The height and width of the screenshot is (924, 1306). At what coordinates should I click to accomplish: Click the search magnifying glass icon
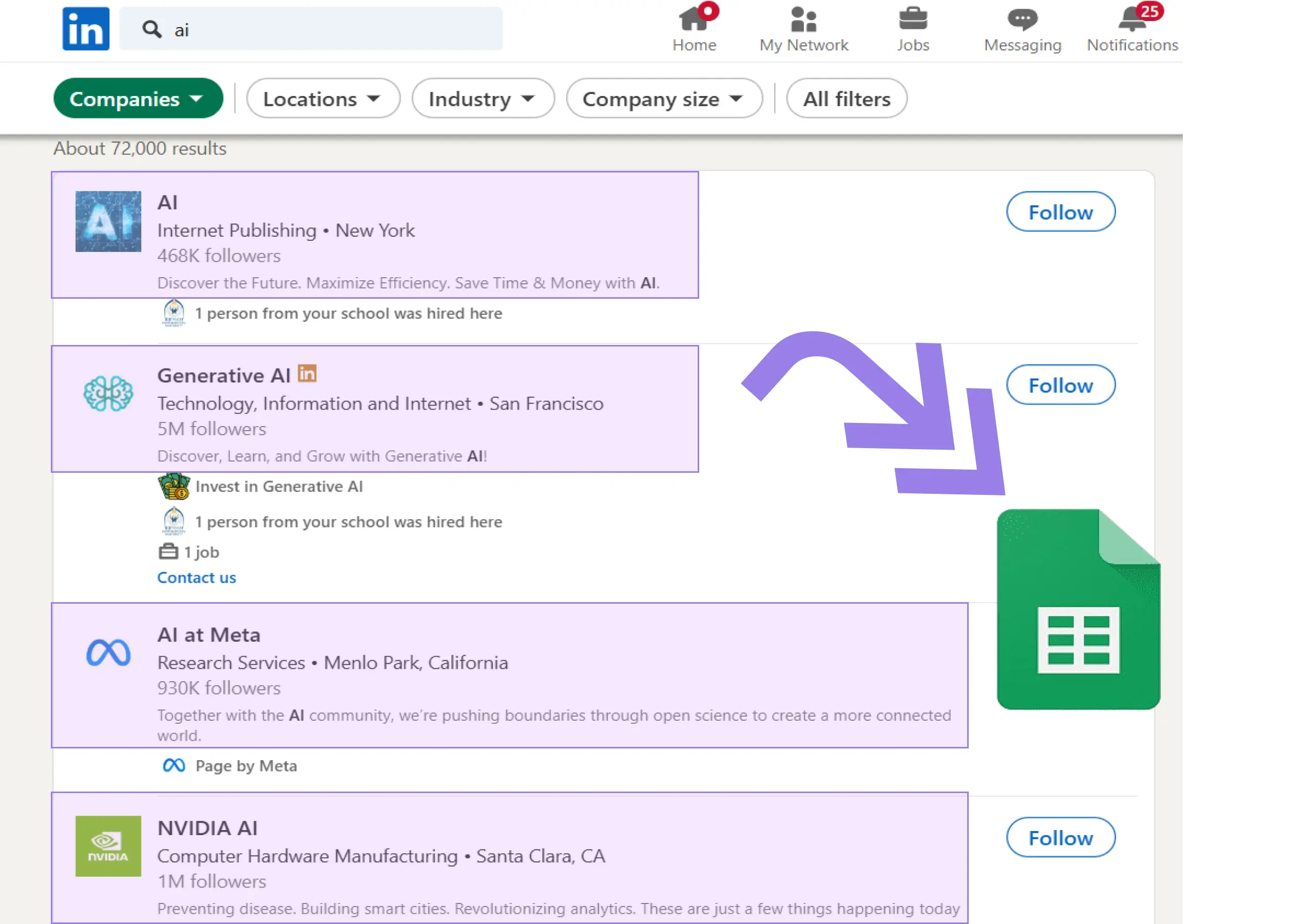(x=151, y=29)
